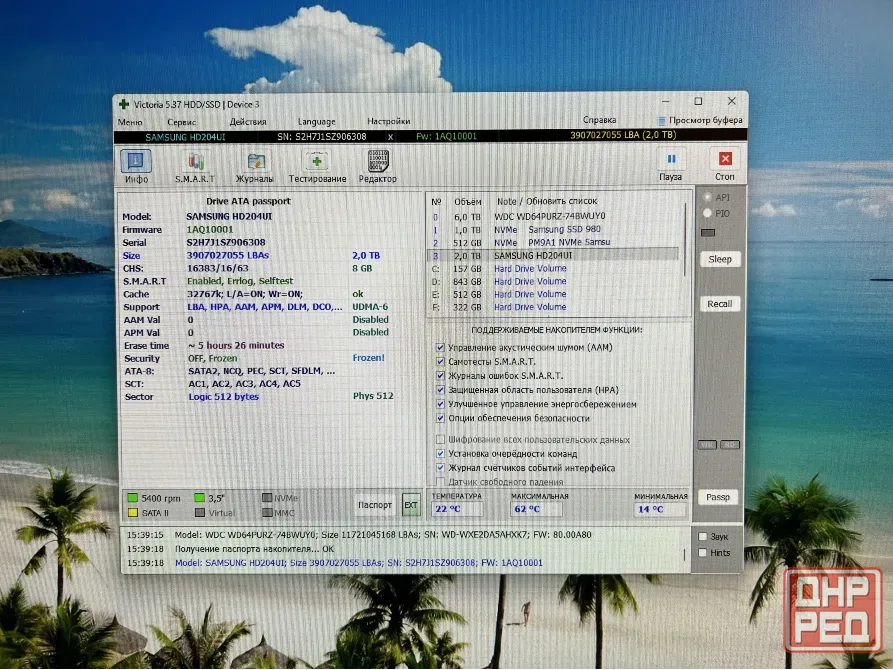Click the Паспорт button

[x=375, y=505]
